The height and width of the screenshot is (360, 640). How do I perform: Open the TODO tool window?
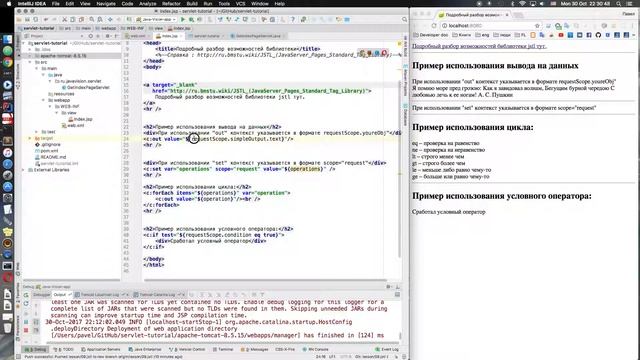(64, 349)
